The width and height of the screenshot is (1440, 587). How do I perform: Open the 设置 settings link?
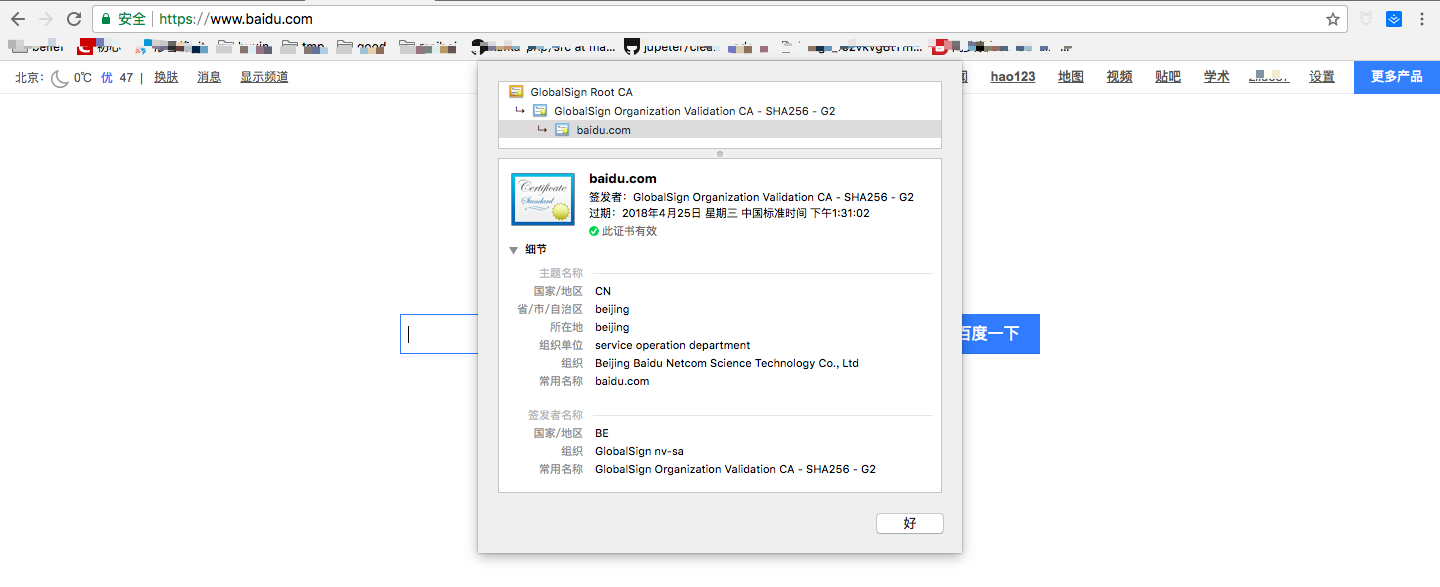[1322, 77]
